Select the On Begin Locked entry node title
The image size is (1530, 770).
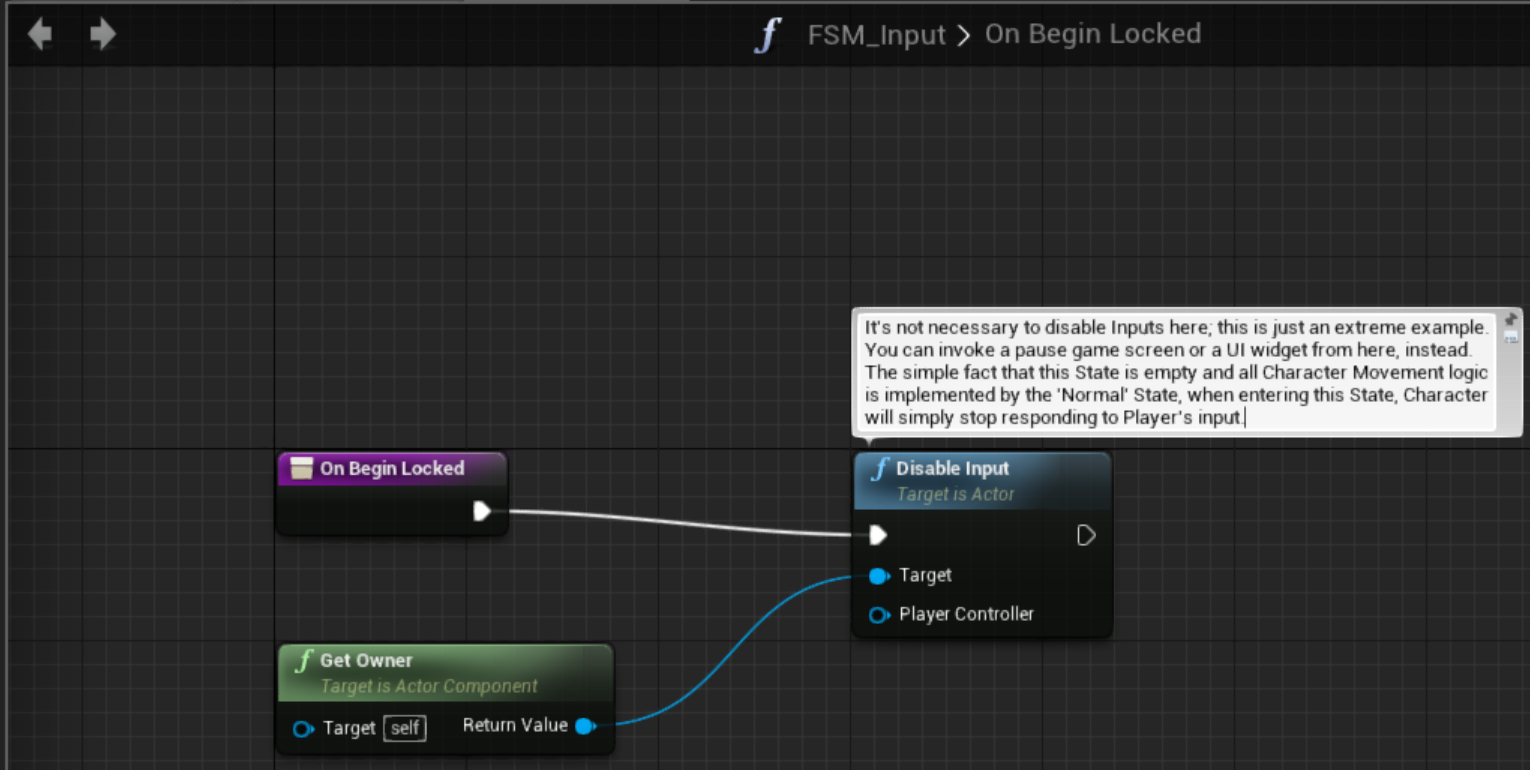tap(391, 468)
